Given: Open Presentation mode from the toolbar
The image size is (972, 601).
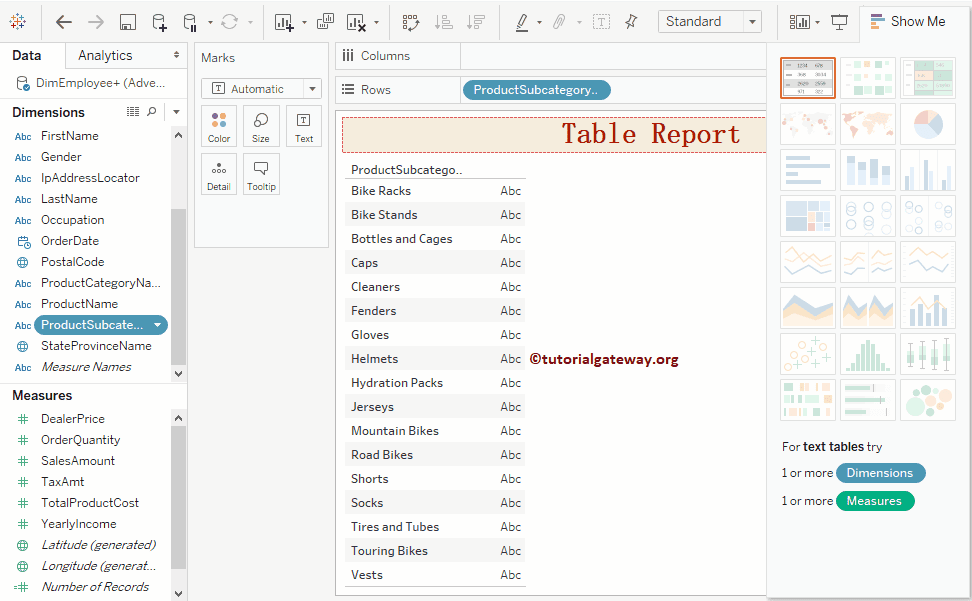Looking at the screenshot, I should (839, 22).
